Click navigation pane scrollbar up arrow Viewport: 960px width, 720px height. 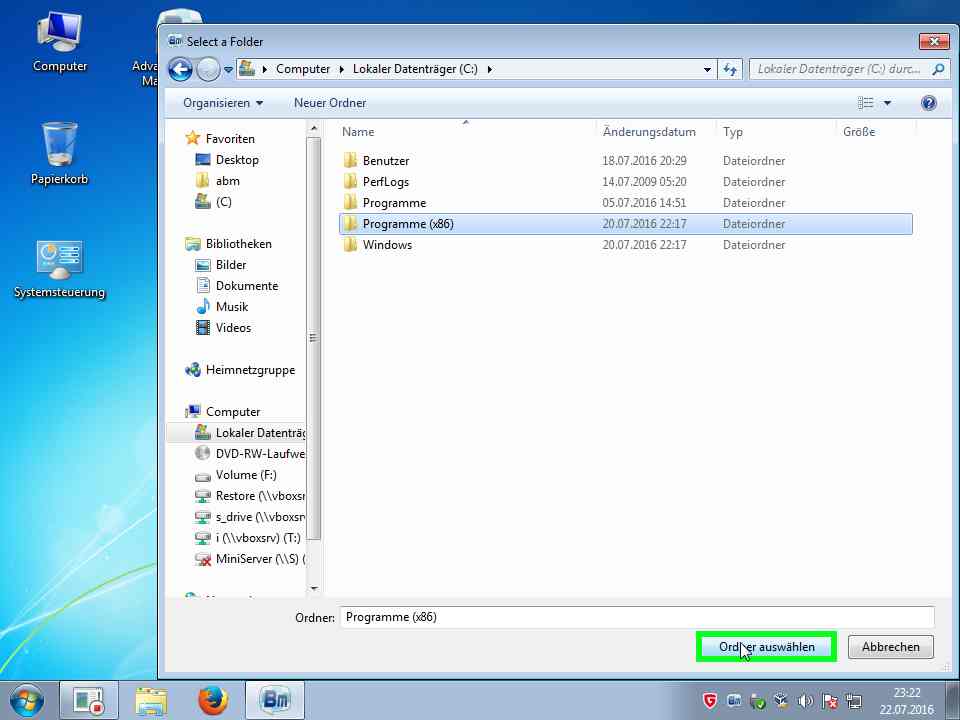[313, 129]
